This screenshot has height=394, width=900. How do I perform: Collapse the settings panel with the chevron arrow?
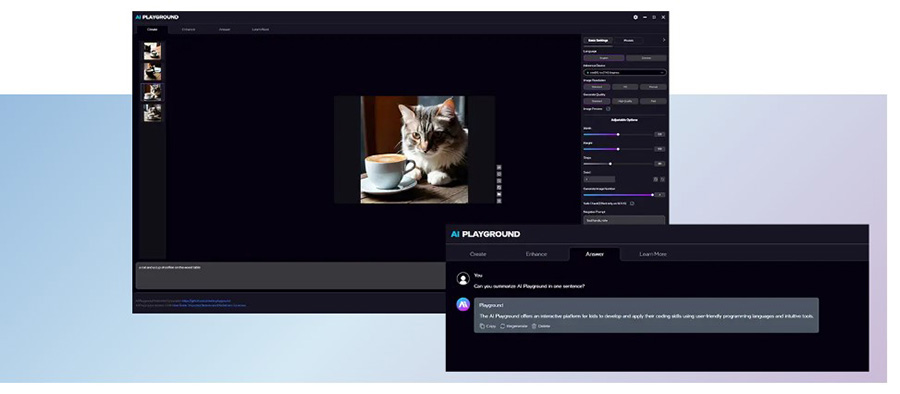pos(664,40)
